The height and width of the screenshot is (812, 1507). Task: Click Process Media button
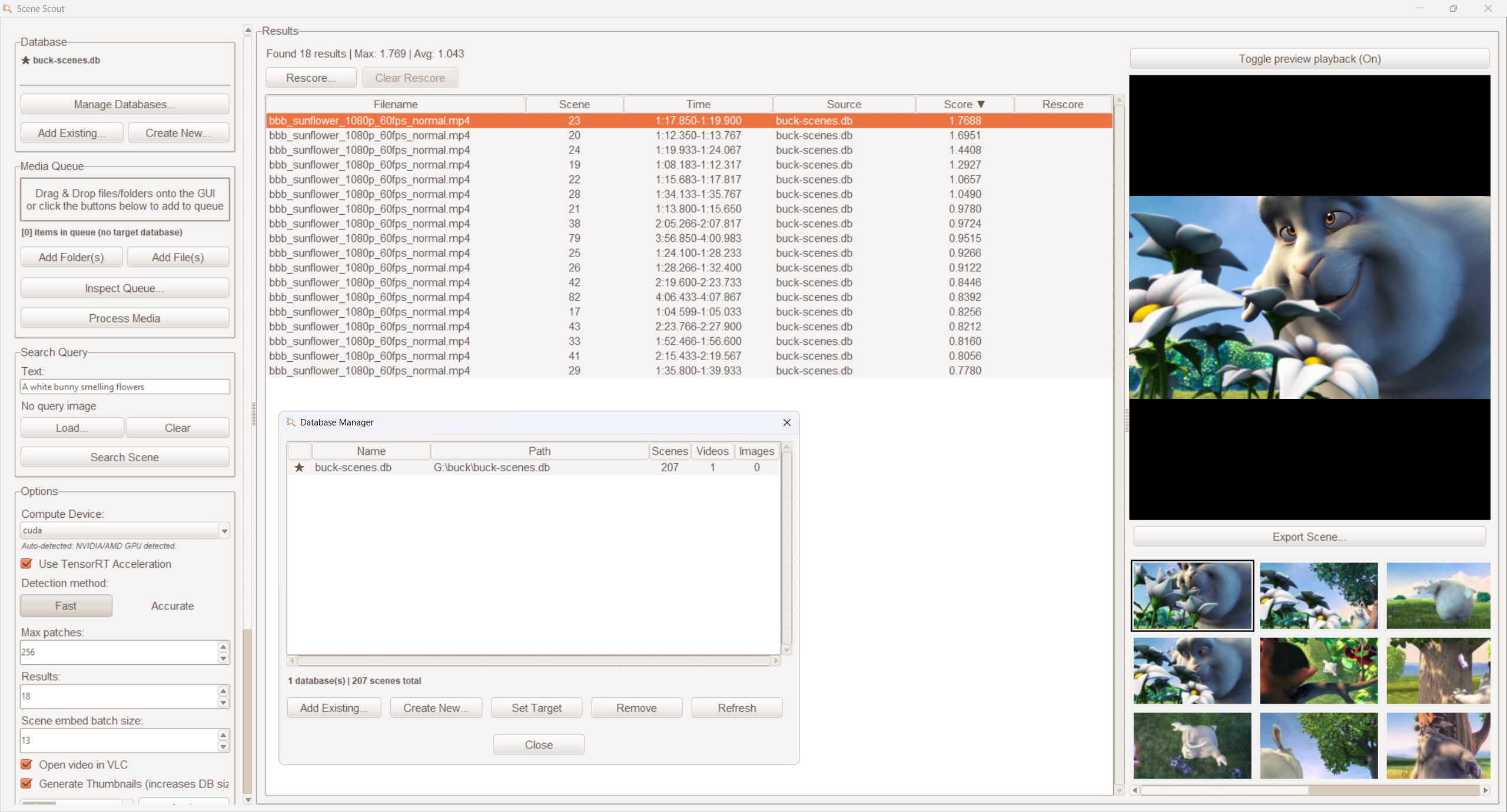tap(125, 318)
